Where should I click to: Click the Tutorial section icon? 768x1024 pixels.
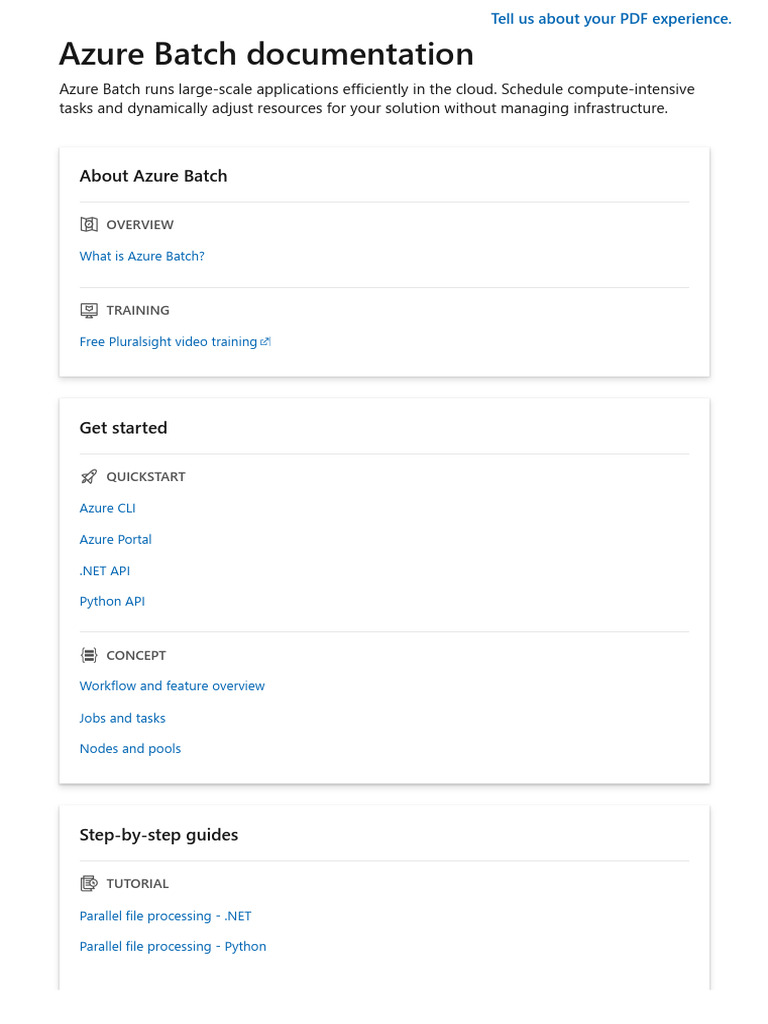click(x=89, y=884)
